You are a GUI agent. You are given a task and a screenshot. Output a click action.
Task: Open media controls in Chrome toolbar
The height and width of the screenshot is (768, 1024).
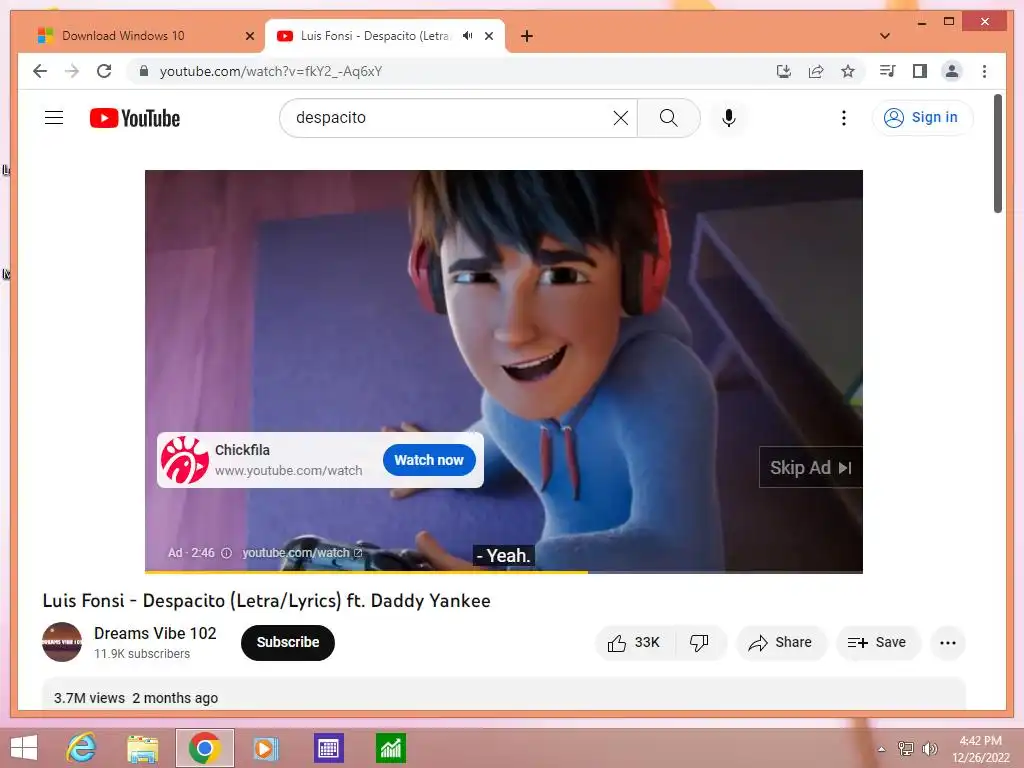pos(887,71)
